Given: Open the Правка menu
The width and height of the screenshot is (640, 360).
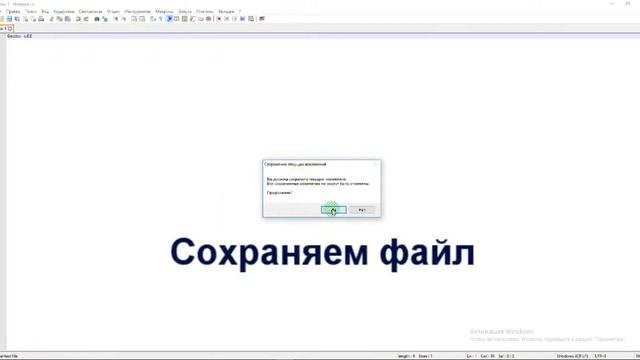Looking at the screenshot, I should [13, 11].
